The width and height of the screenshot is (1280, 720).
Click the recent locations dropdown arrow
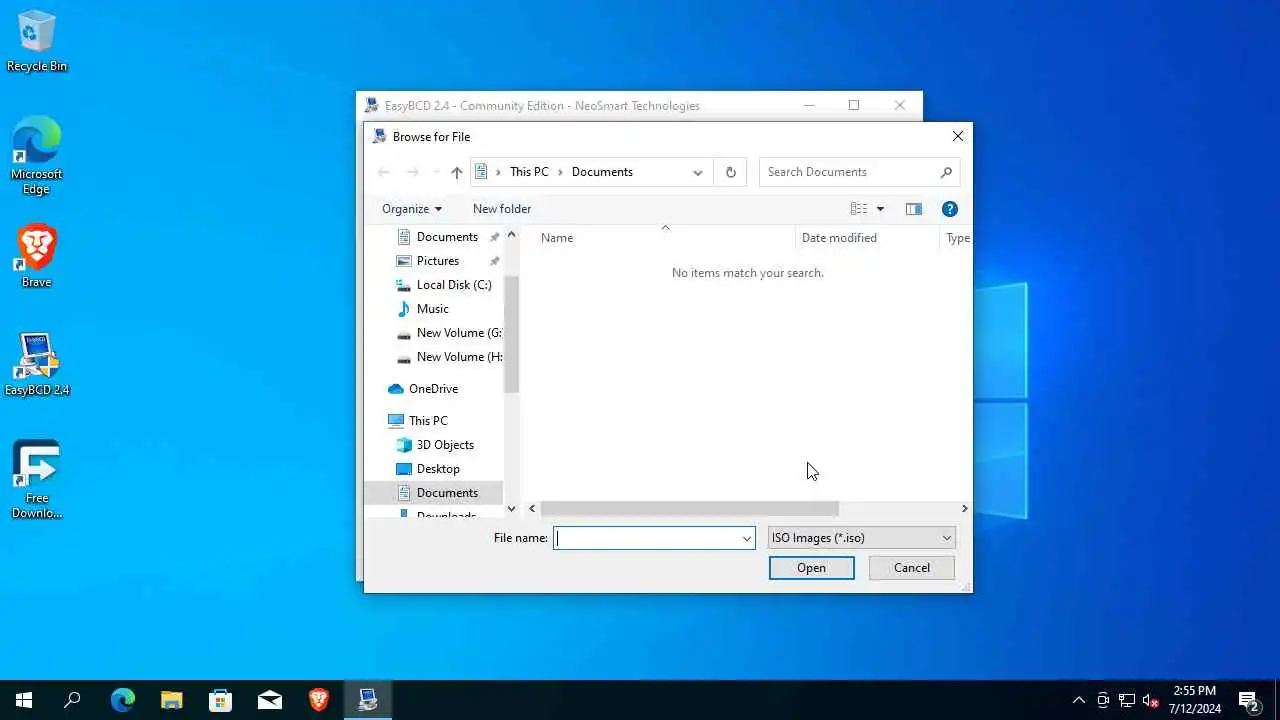pos(435,172)
